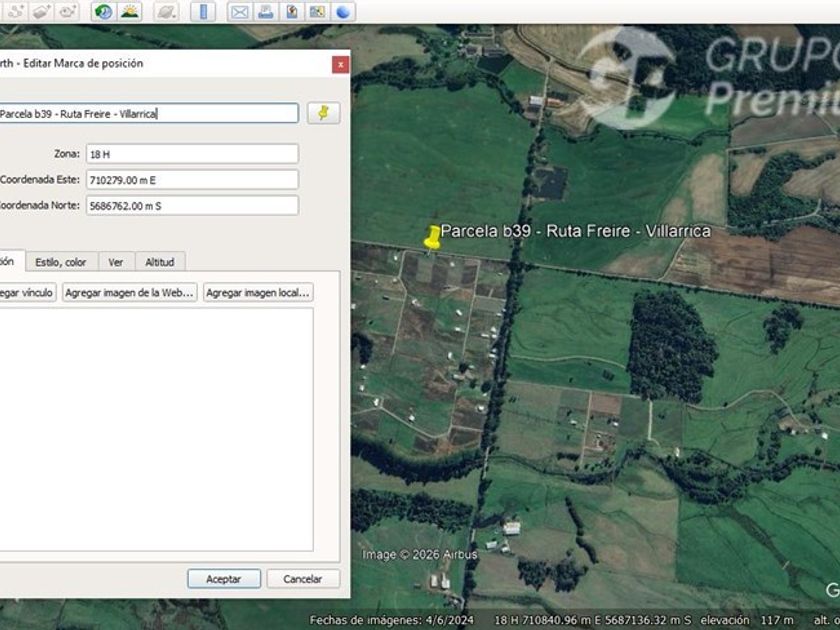Click the View in Google Maps icon
This screenshot has height=630, width=840.
coord(317,12)
